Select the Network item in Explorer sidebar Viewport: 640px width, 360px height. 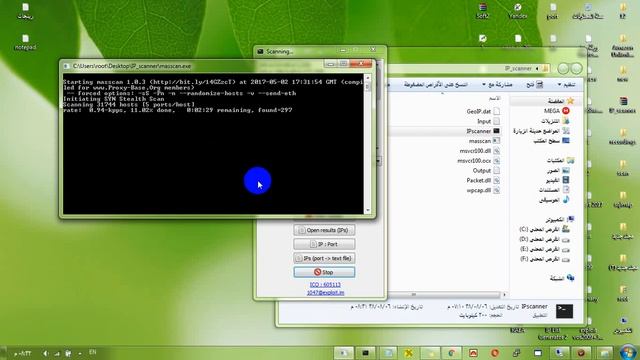tap(562, 278)
